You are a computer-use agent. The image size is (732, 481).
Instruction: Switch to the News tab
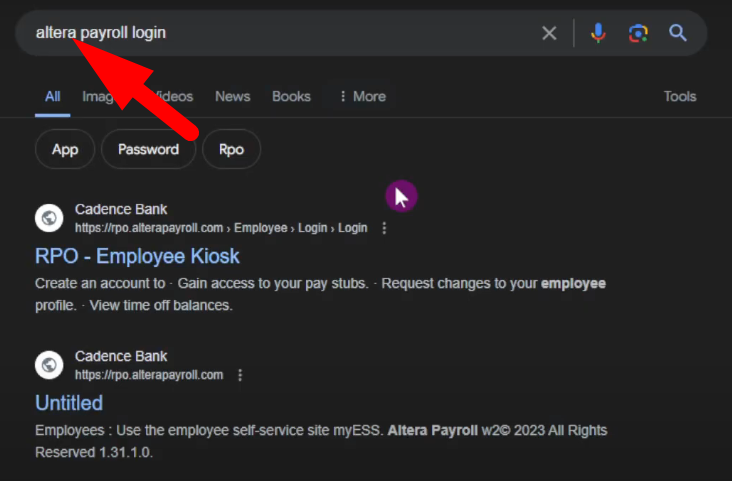click(x=232, y=96)
